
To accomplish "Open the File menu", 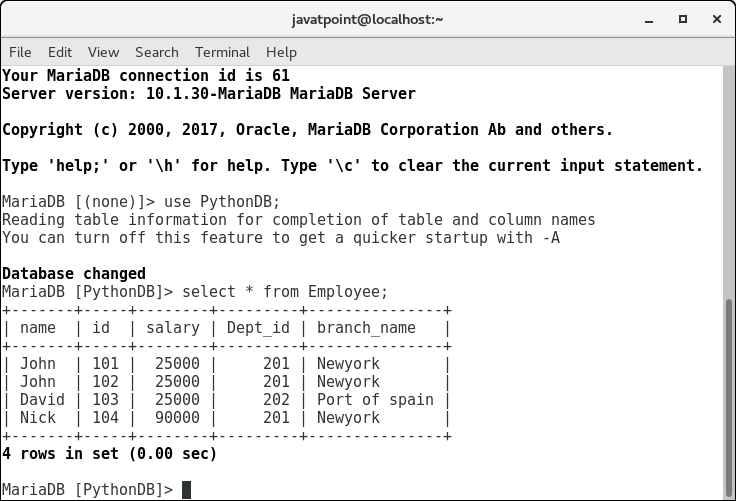I will [20, 52].
